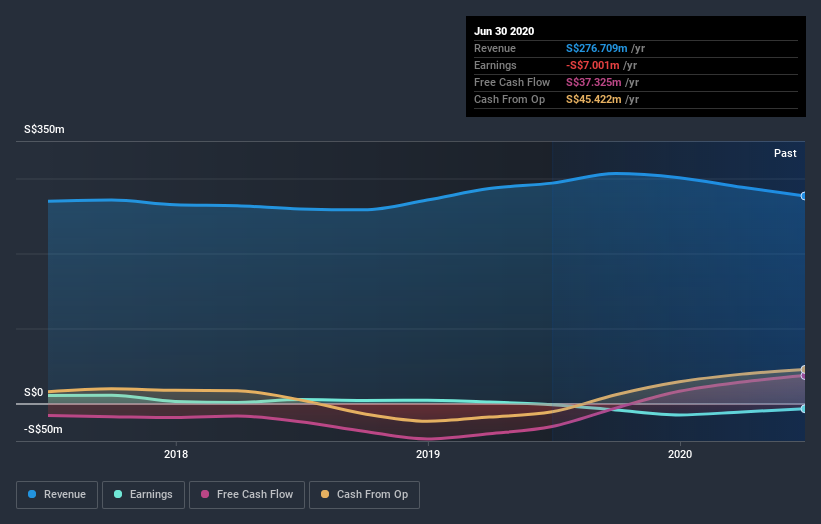Click the 2019 x-axis label

[x=428, y=454]
